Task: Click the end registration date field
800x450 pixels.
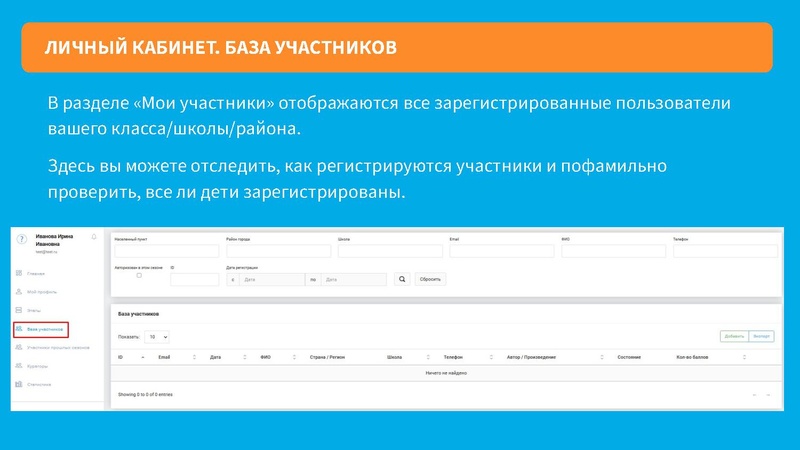Action: click(354, 279)
